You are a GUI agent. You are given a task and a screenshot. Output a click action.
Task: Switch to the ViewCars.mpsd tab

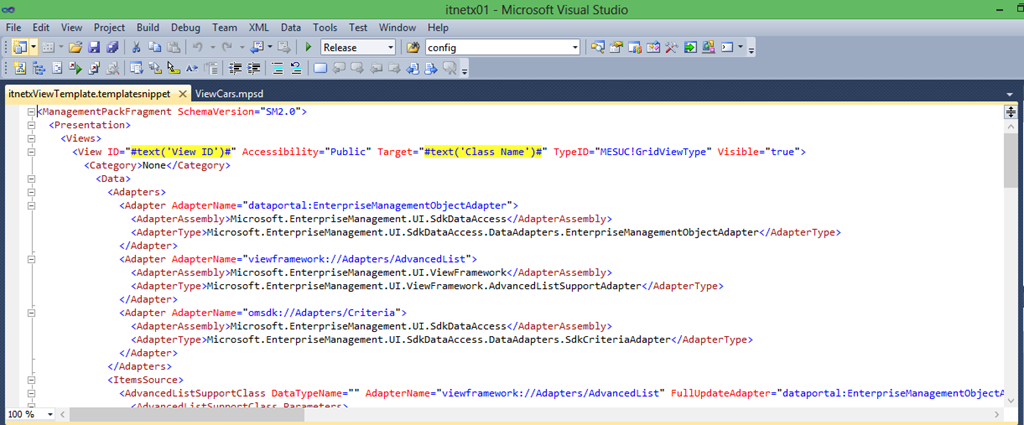(x=229, y=93)
